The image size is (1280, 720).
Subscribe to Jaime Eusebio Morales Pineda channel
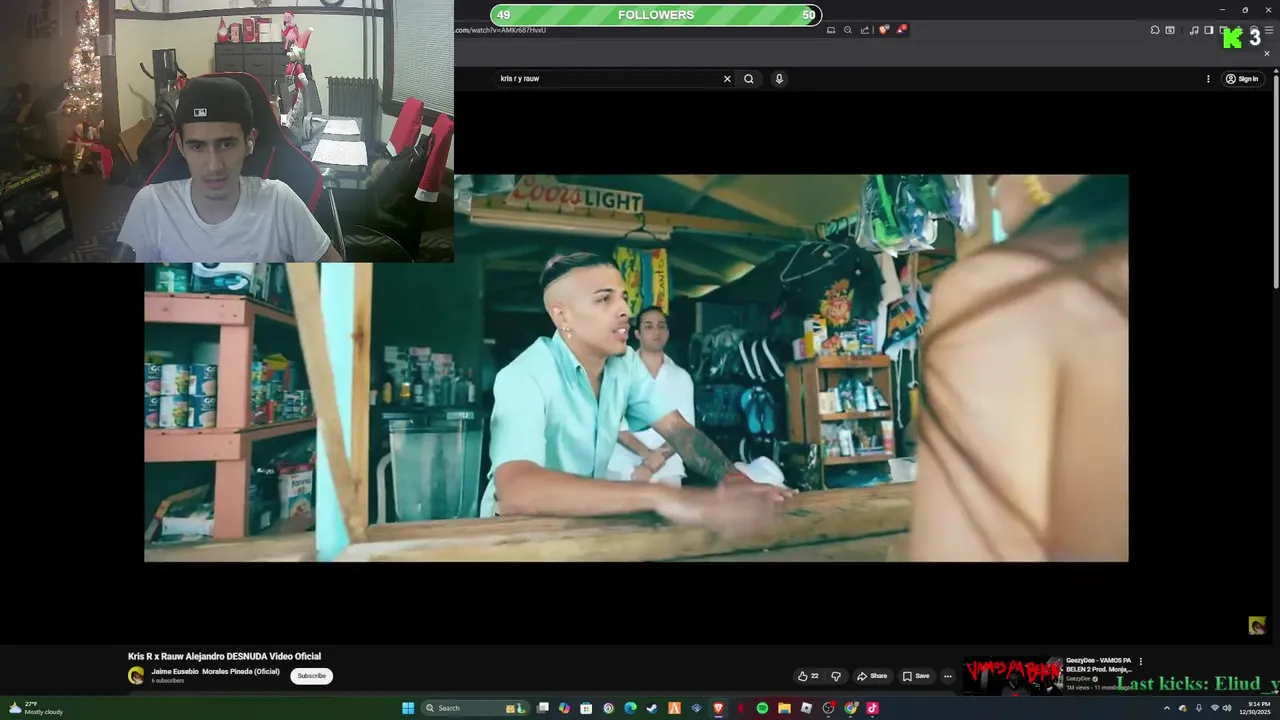[x=311, y=676]
